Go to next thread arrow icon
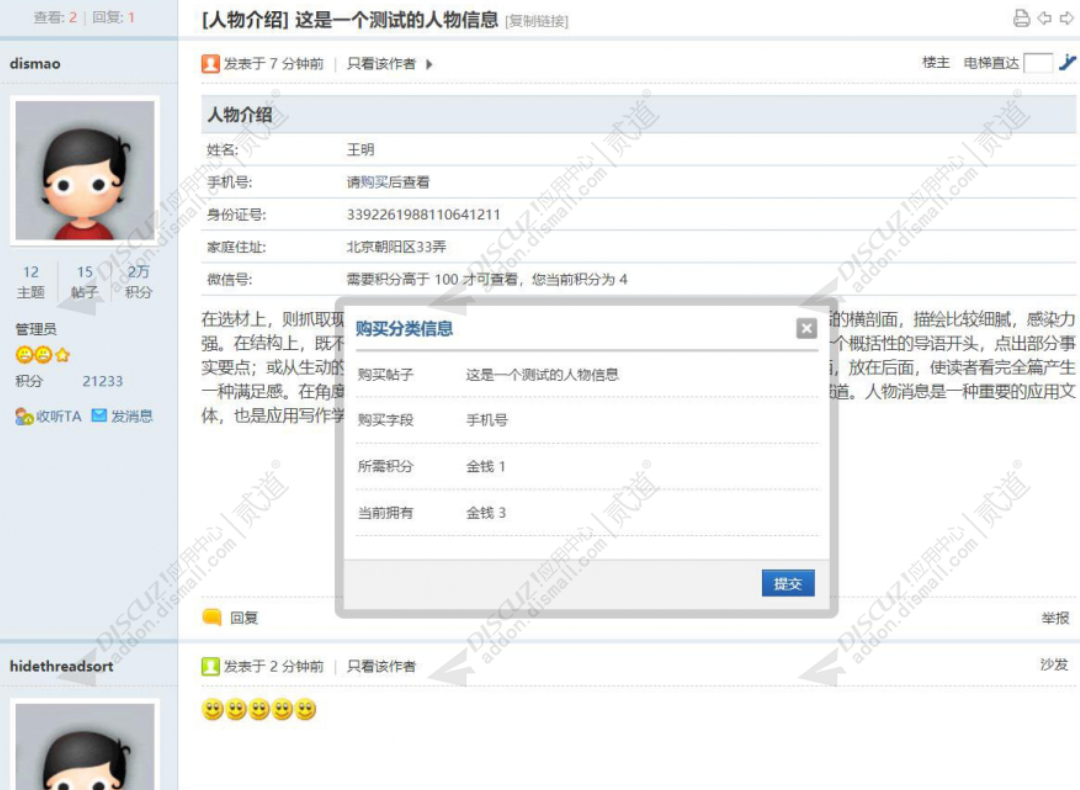The image size is (1080, 790). (x=1067, y=19)
